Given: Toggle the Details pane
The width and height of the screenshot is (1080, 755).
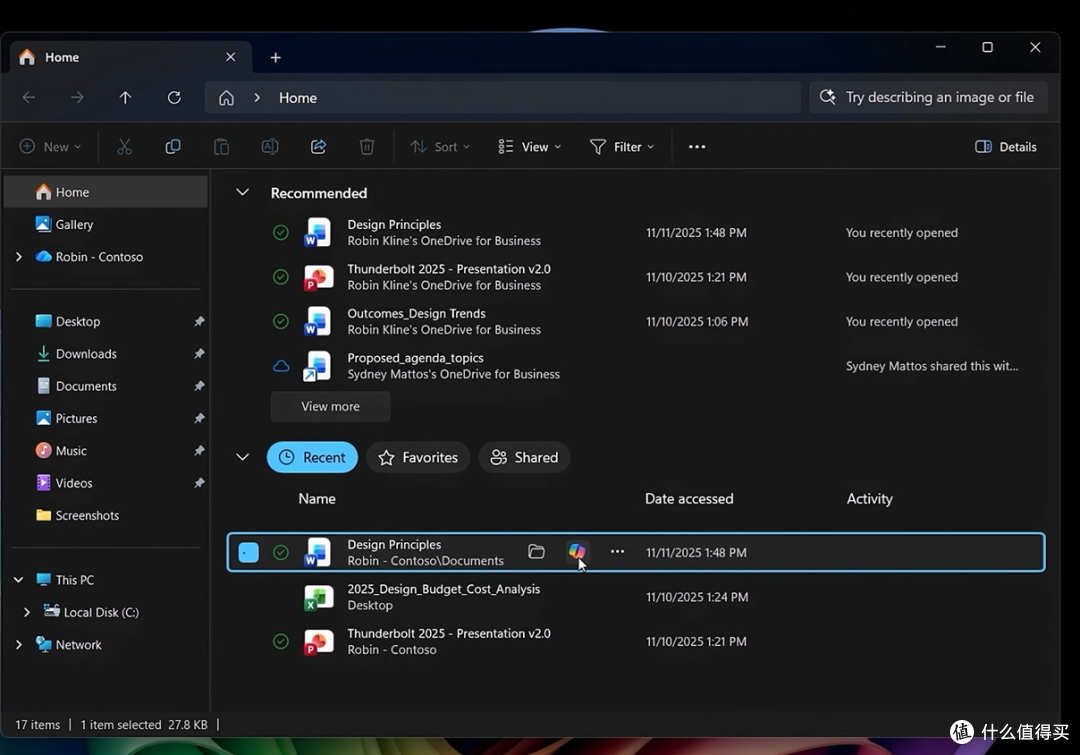Looking at the screenshot, I should [1005, 147].
